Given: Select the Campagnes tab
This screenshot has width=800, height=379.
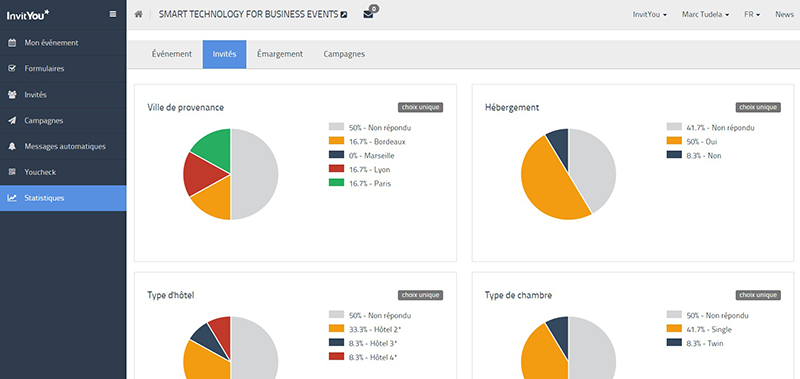Looking at the screenshot, I should point(344,54).
